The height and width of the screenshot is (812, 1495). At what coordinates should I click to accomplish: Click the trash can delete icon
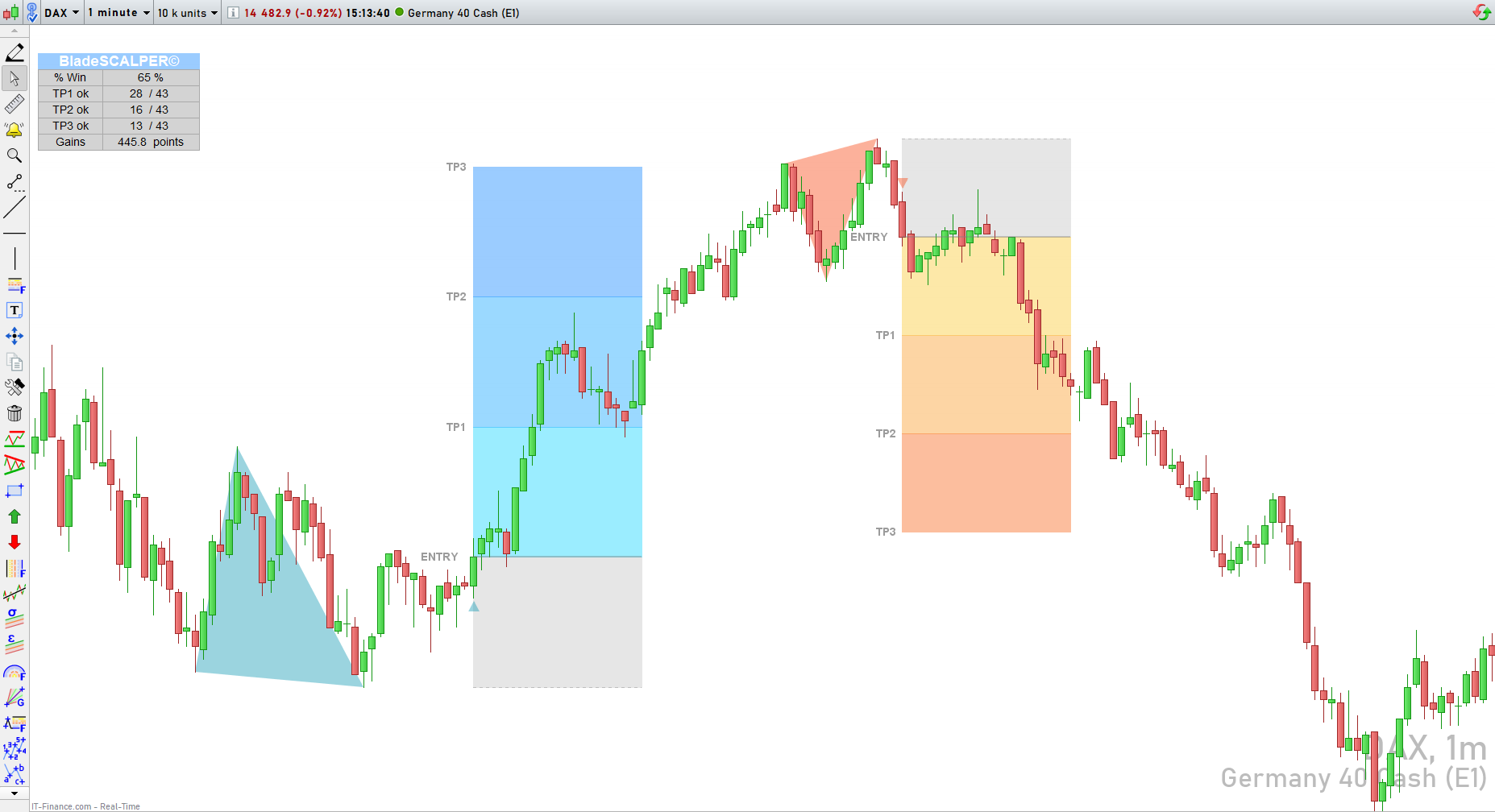15,414
